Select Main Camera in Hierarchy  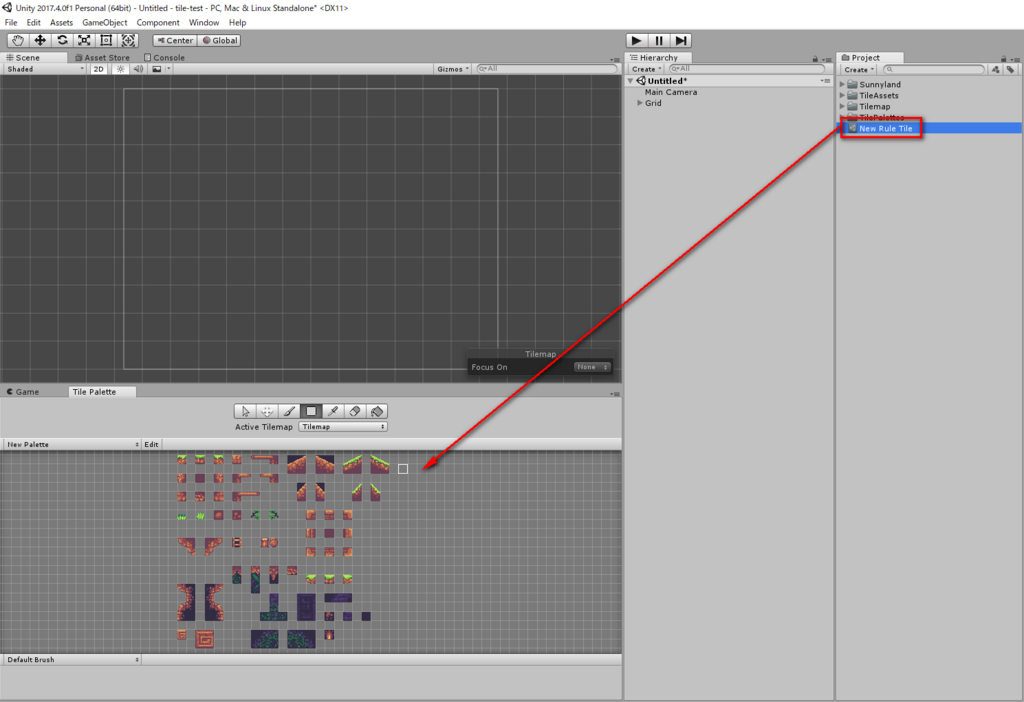(x=671, y=92)
